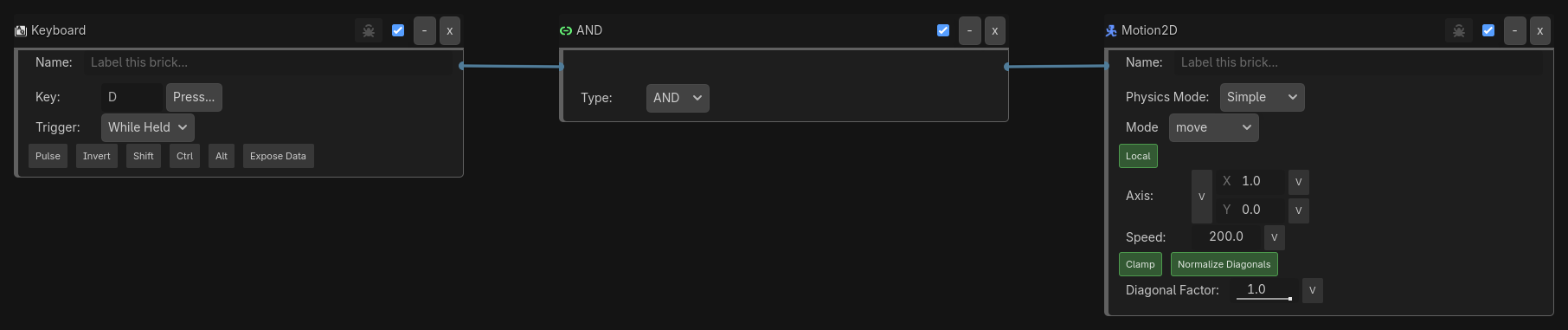Click the Keyboard brick debug bug icon
Viewport: 1568px width, 330px height.
[x=369, y=30]
